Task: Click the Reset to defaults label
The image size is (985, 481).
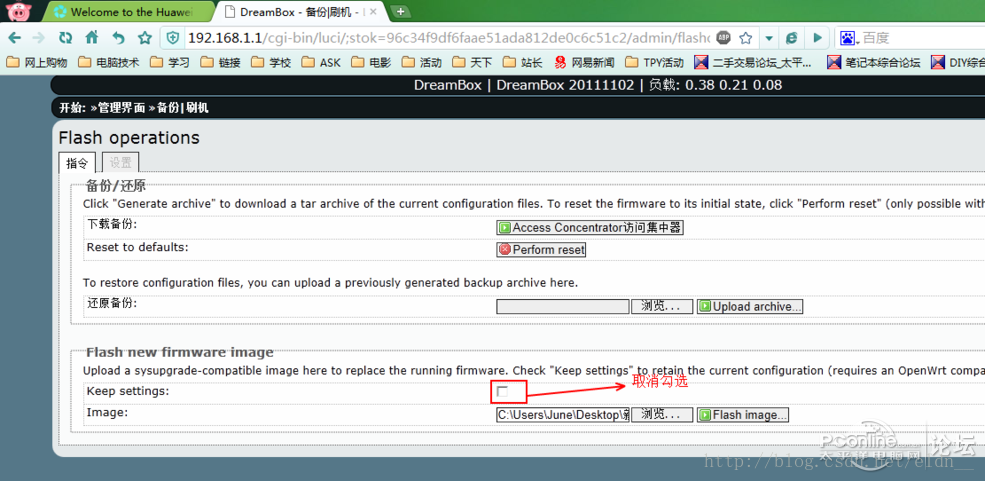Action: [x=138, y=247]
